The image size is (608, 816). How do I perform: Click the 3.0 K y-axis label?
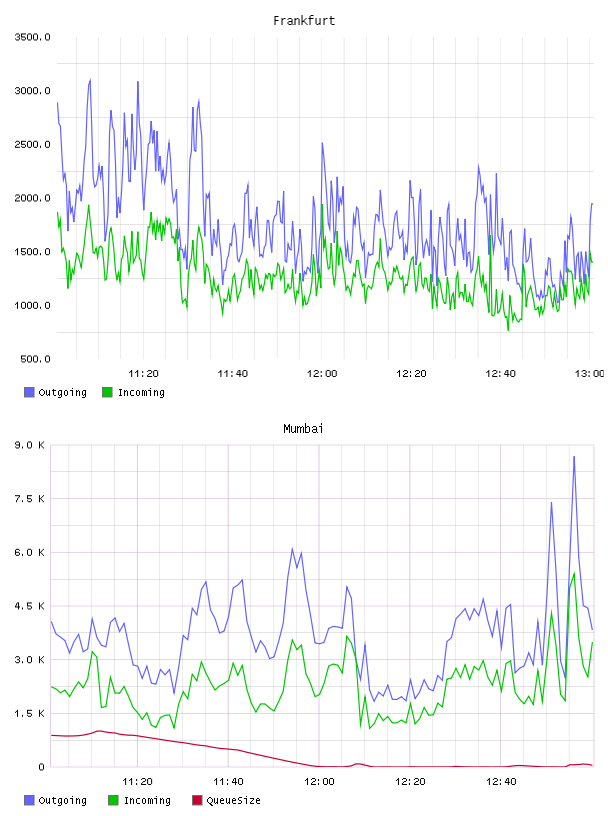point(30,659)
